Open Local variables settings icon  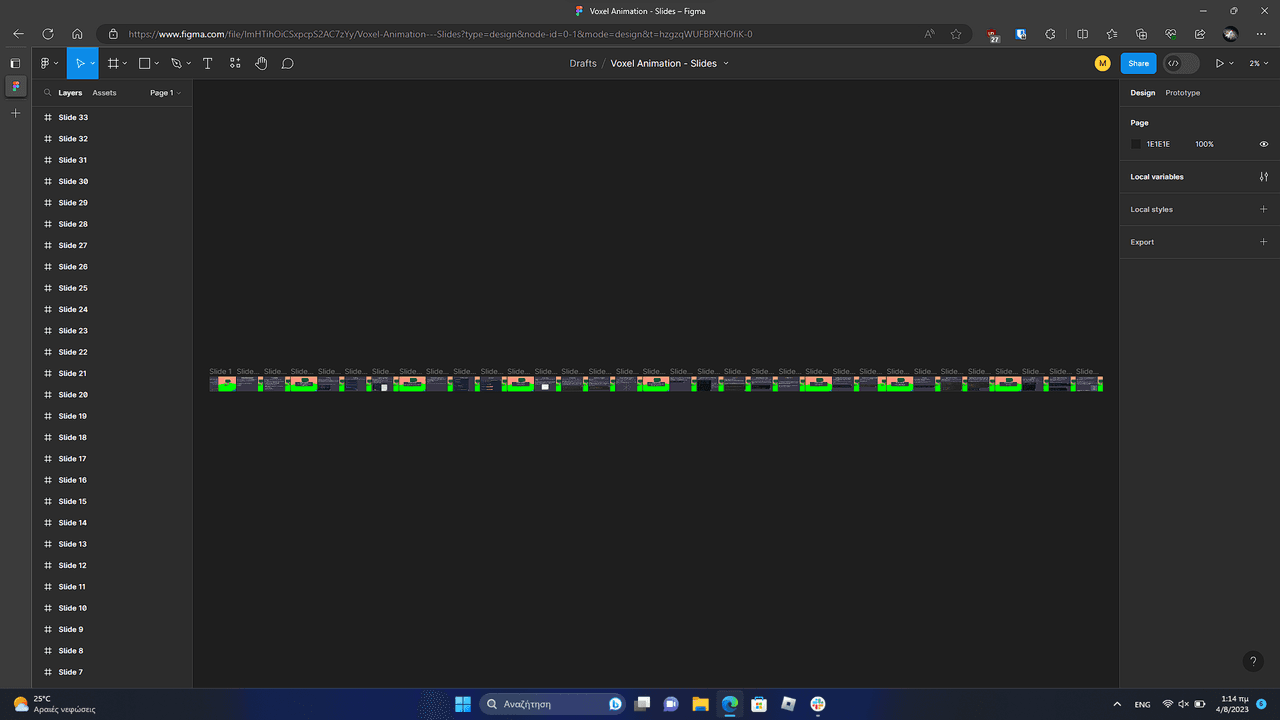1263,177
